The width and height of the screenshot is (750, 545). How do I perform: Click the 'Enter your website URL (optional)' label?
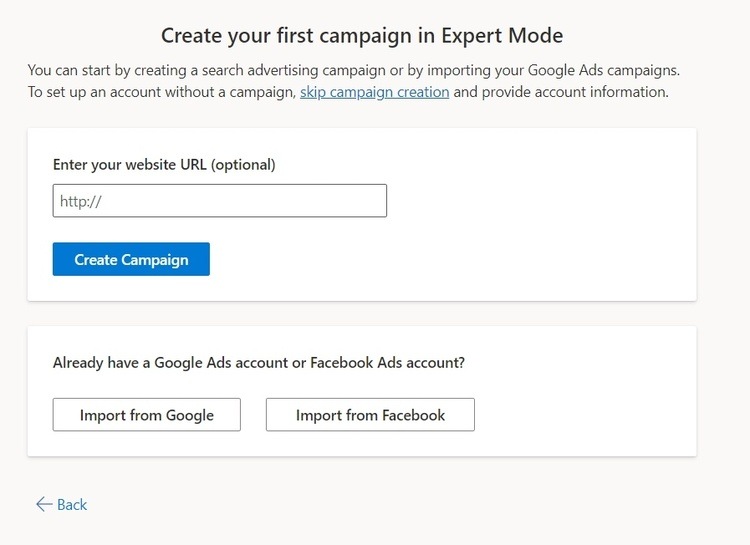pyautogui.click(x=163, y=164)
